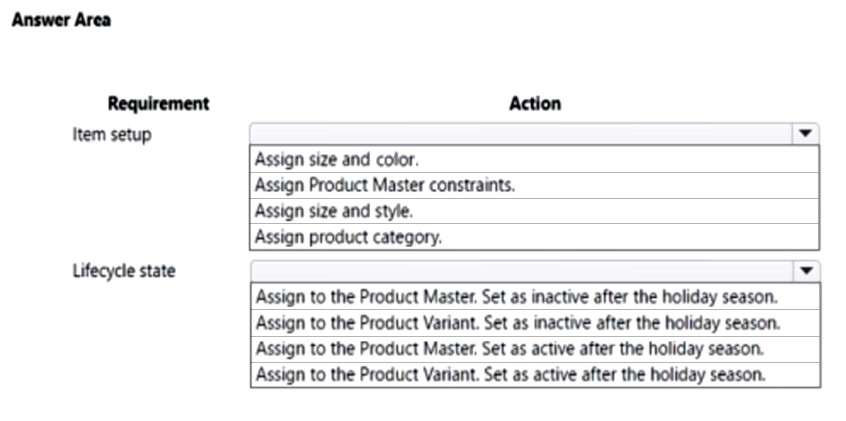Choose Product Variant inactive after holiday option
The width and height of the screenshot is (846, 421).
(517, 323)
